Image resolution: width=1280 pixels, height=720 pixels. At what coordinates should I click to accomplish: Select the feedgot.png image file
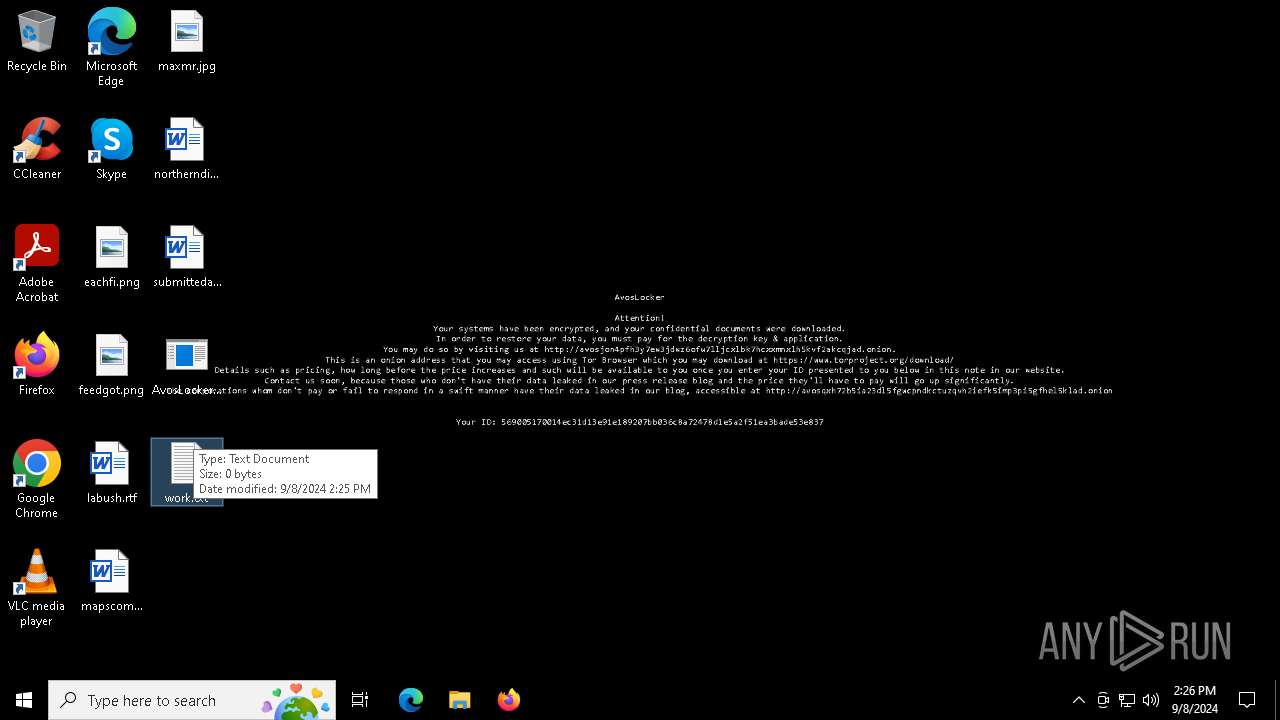pos(111,366)
